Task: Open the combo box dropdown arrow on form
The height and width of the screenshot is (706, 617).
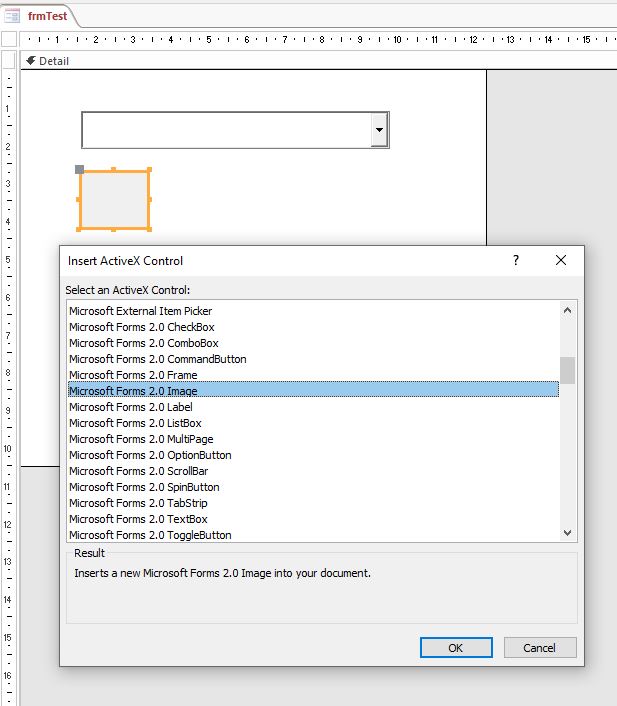Action: tap(379, 130)
